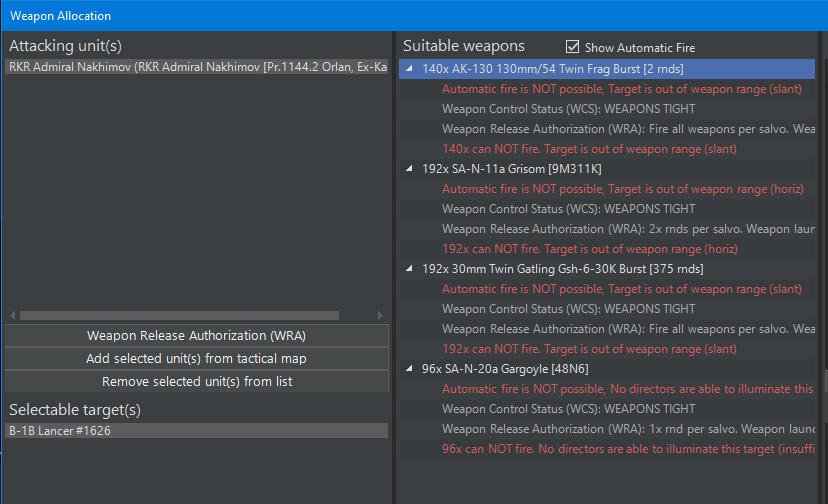
Task: Click right arrow of attacking units scrollbar
Action: click(x=381, y=315)
